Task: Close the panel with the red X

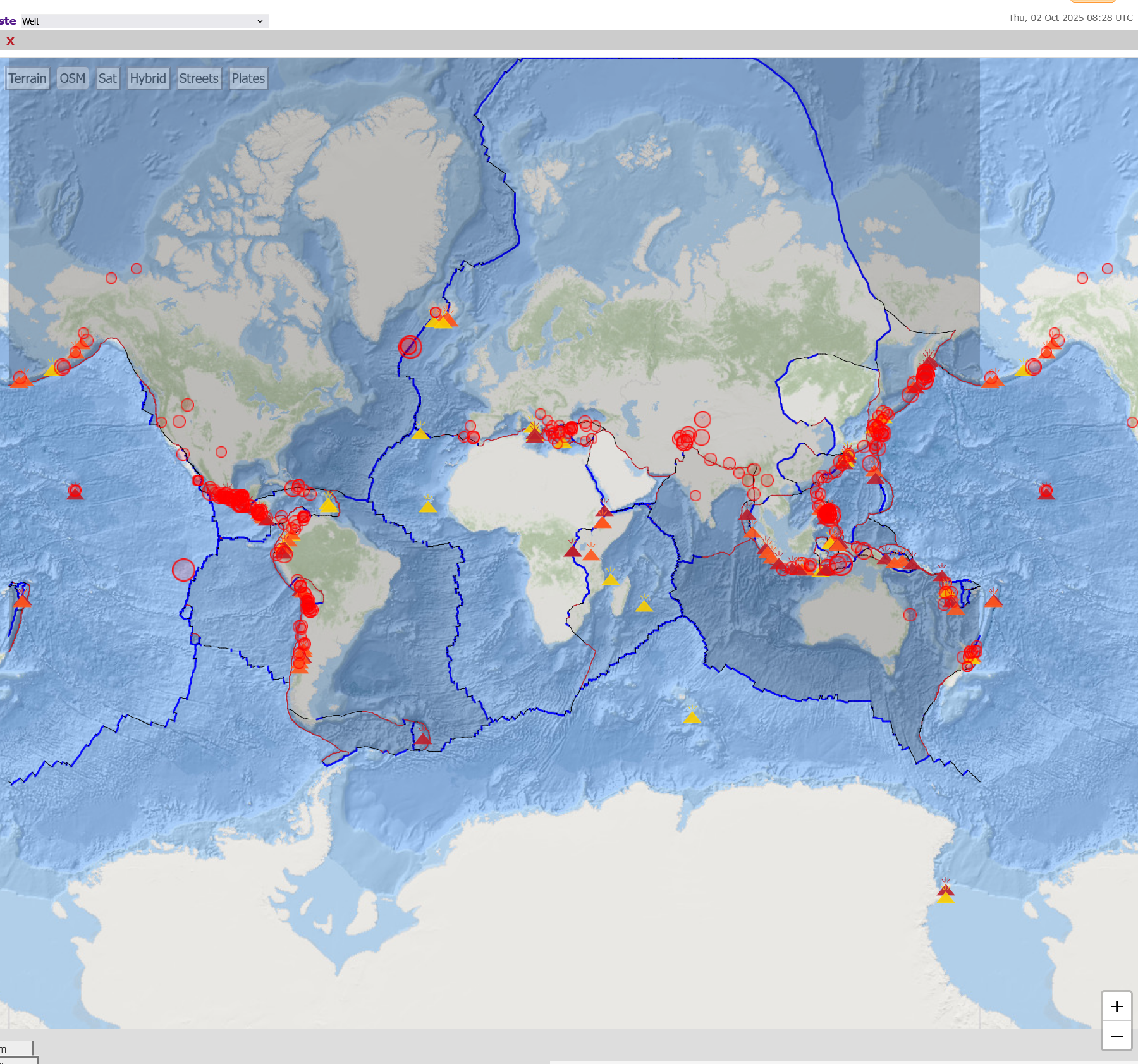Action: (x=10, y=41)
